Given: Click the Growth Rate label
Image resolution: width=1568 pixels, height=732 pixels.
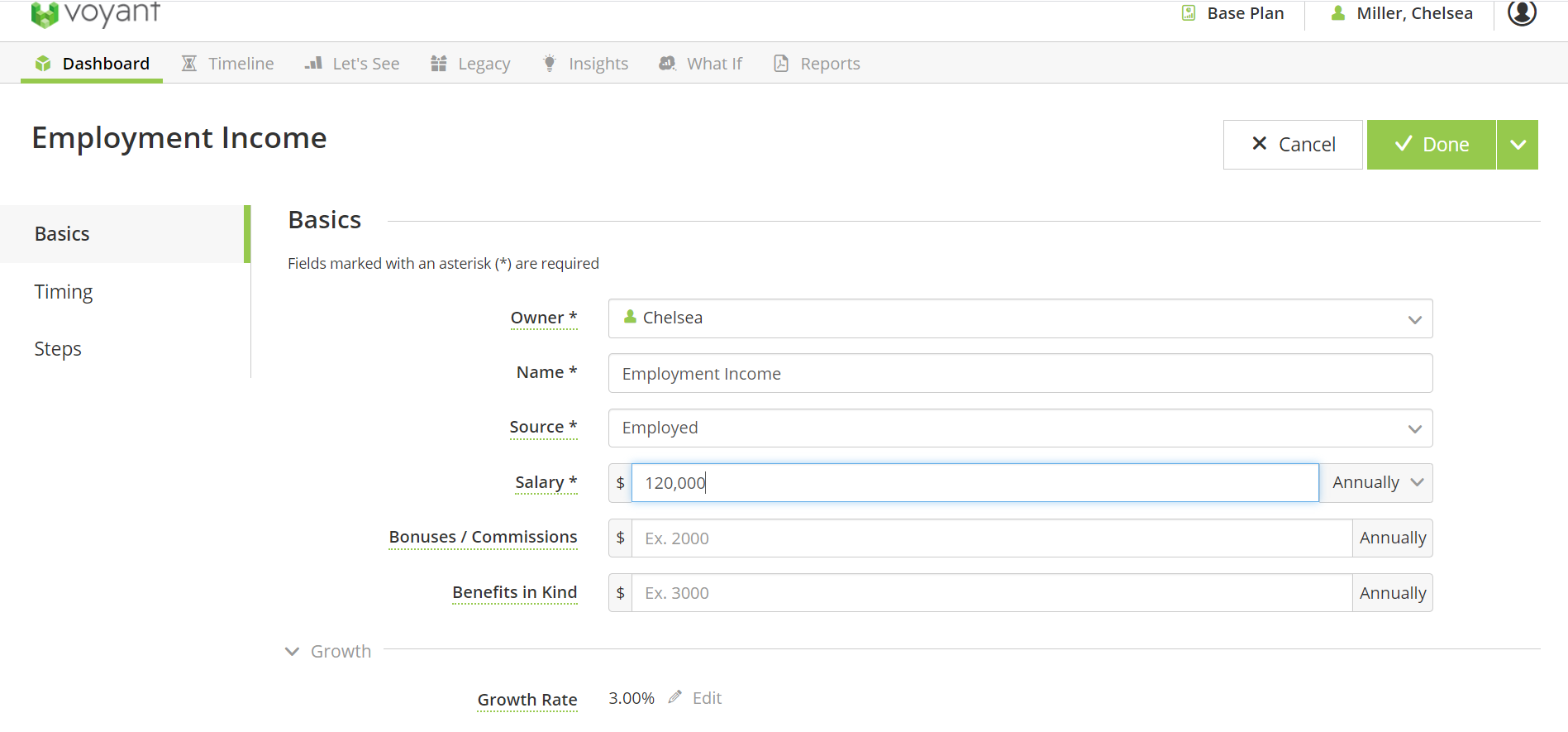Looking at the screenshot, I should (527, 700).
